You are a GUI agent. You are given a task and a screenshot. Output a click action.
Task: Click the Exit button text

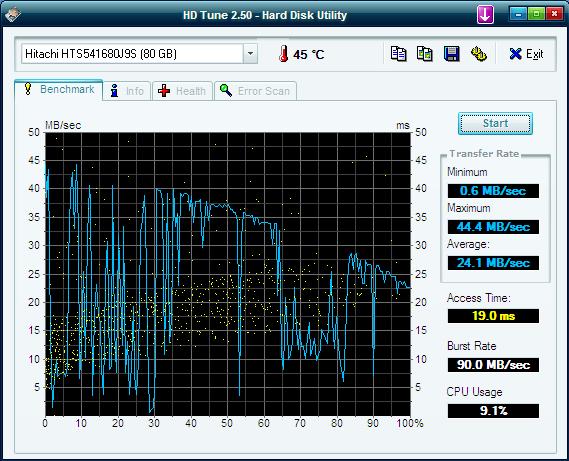point(535,54)
